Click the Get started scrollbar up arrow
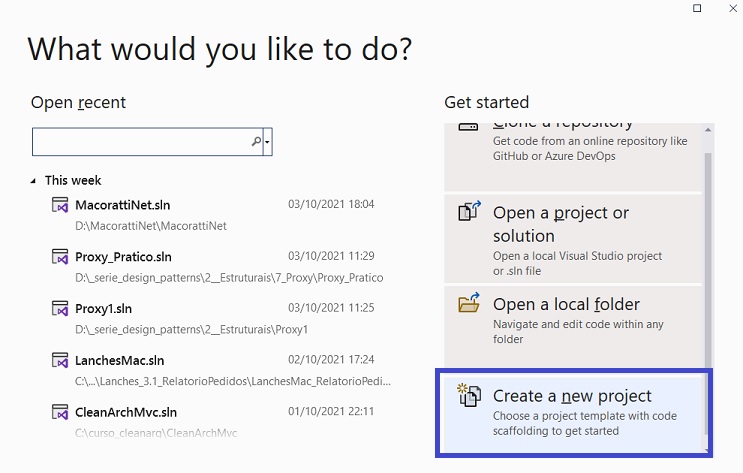Image resolution: width=743 pixels, height=473 pixels. tap(708, 130)
